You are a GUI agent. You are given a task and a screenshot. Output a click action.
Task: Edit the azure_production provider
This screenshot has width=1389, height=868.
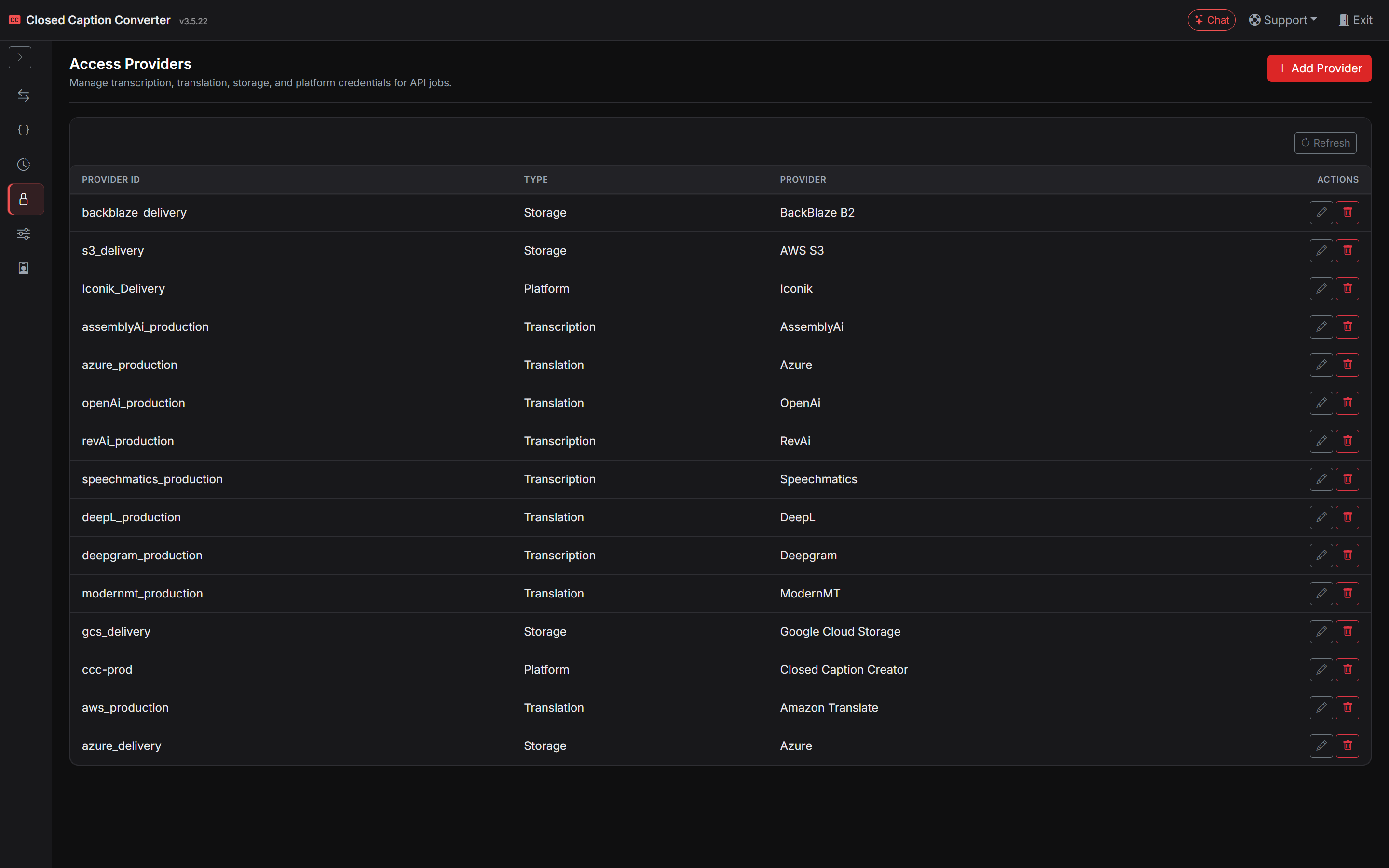[x=1321, y=365]
